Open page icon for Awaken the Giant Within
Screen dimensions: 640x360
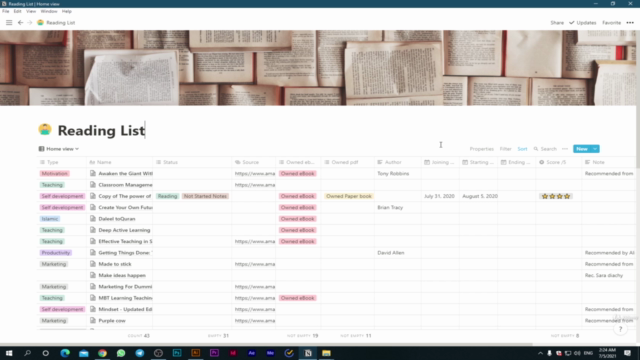tap(93, 173)
